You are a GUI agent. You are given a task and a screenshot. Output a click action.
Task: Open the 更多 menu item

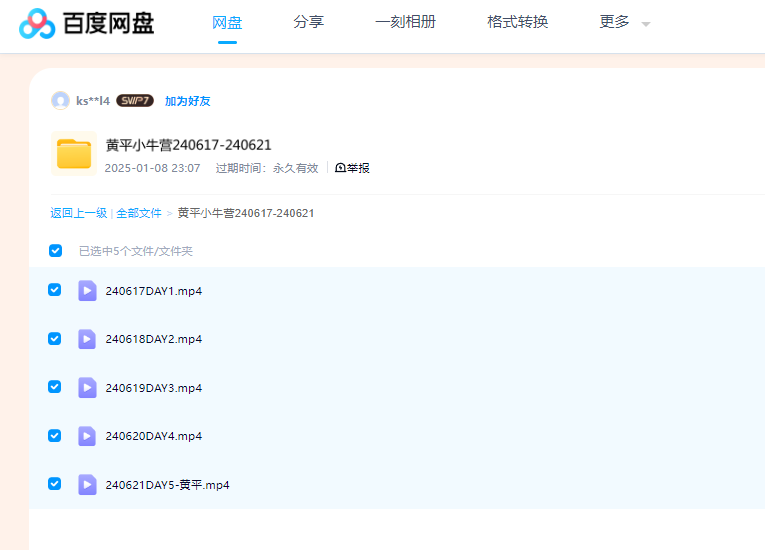click(x=614, y=22)
